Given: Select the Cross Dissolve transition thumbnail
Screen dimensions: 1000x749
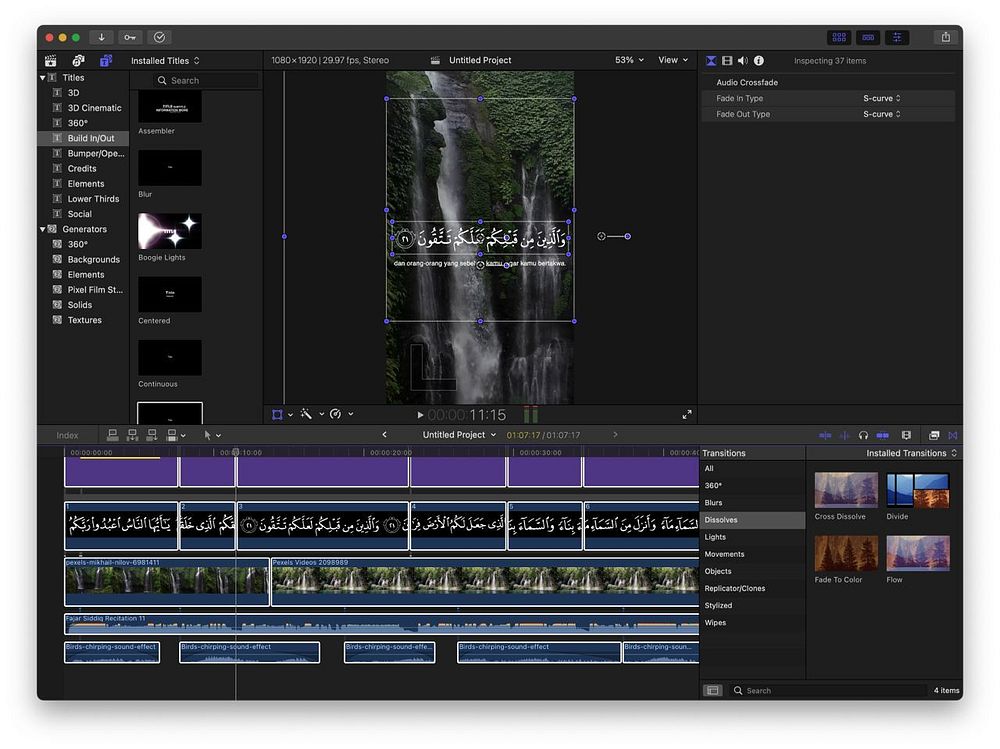Looking at the screenshot, I should [x=846, y=491].
